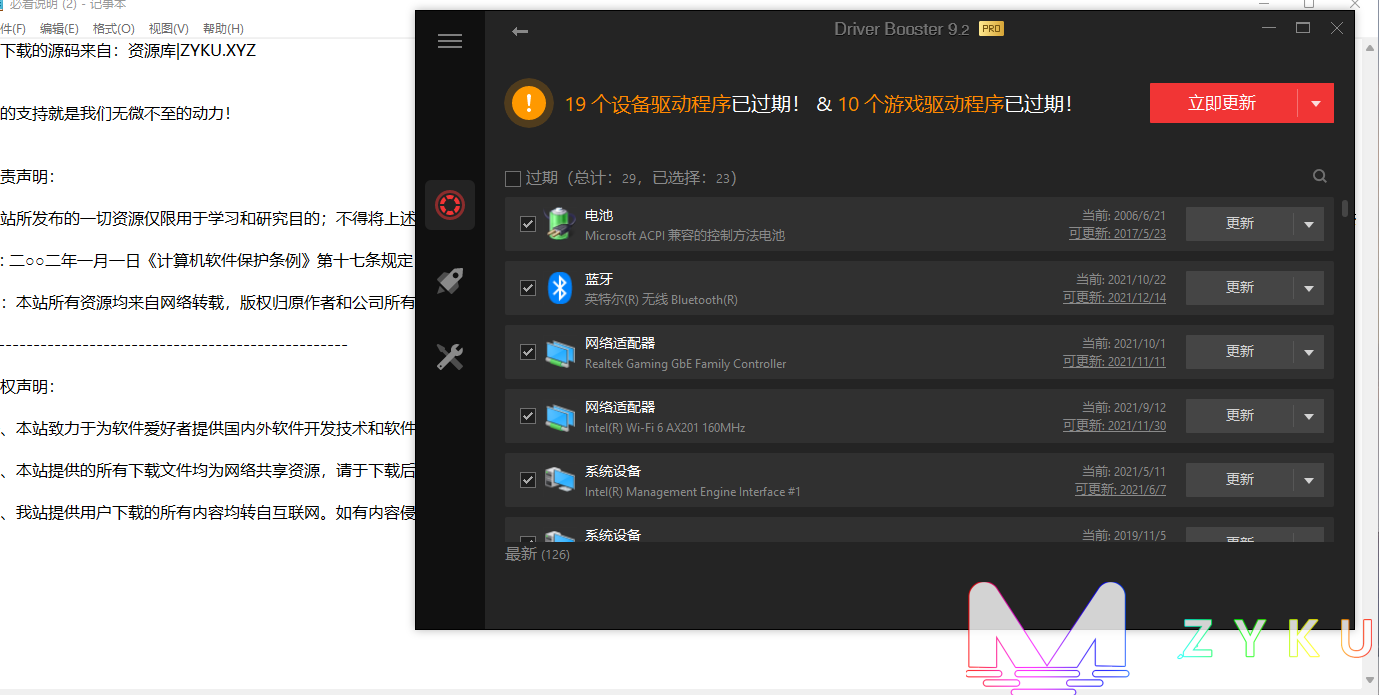Open the 帮助(H) menu in Notepad
1379x695 pixels.
[223, 29]
